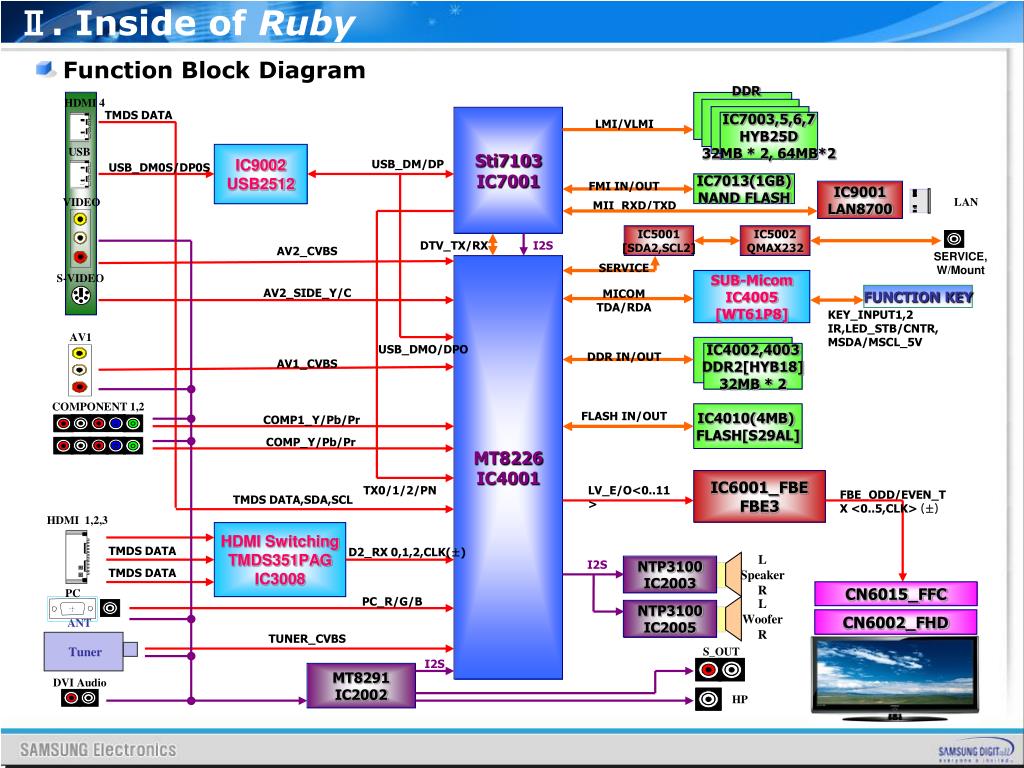This screenshot has height=768, width=1024.
Task: Click the NTP3100 IC2005 amplifier block
Action: point(669,618)
